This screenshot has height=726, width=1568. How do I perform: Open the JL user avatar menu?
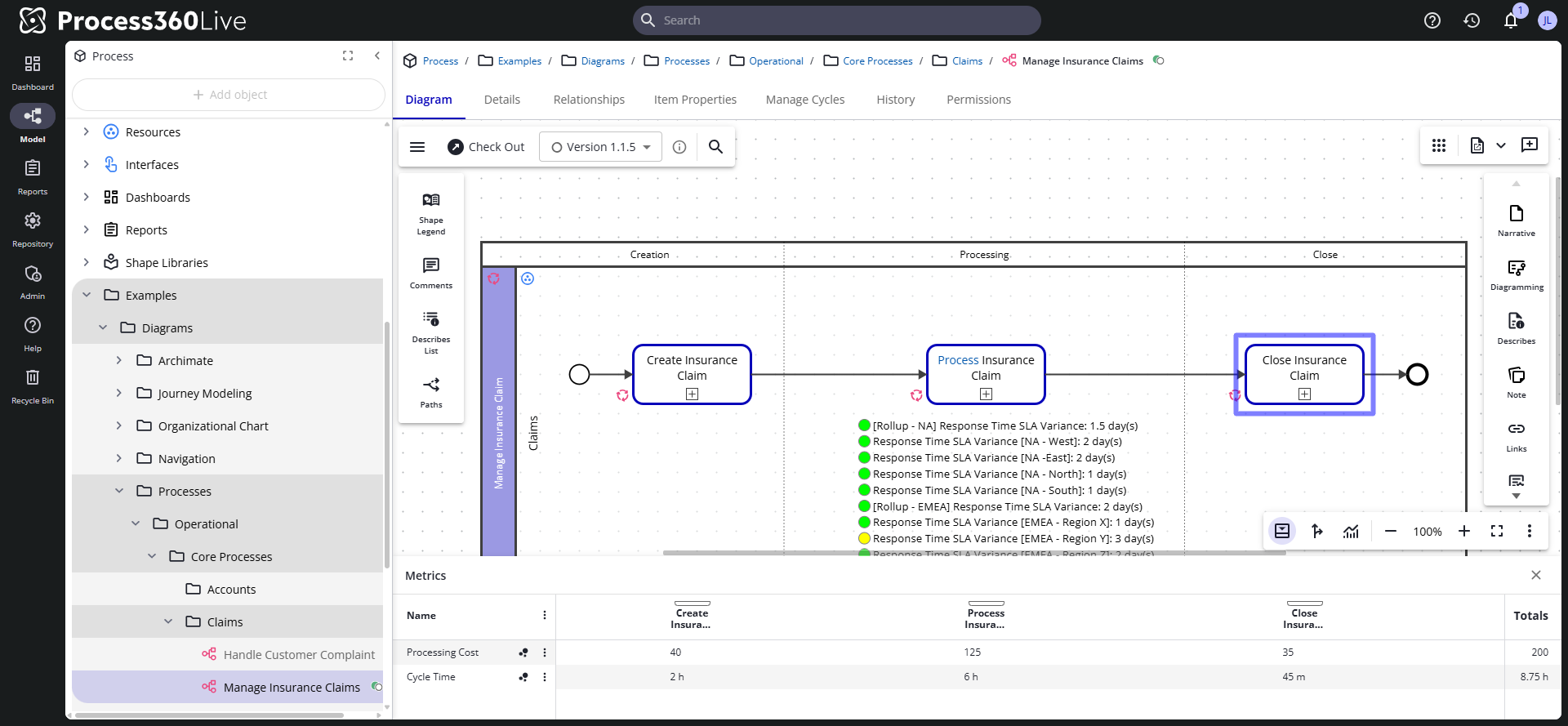click(1547, 20)
